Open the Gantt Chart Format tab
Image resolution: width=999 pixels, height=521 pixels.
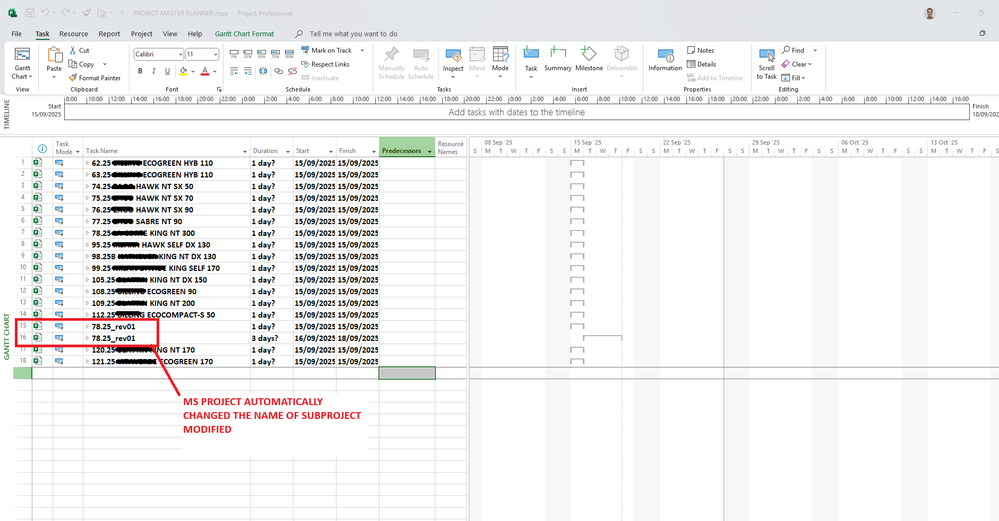coord(244,34)
